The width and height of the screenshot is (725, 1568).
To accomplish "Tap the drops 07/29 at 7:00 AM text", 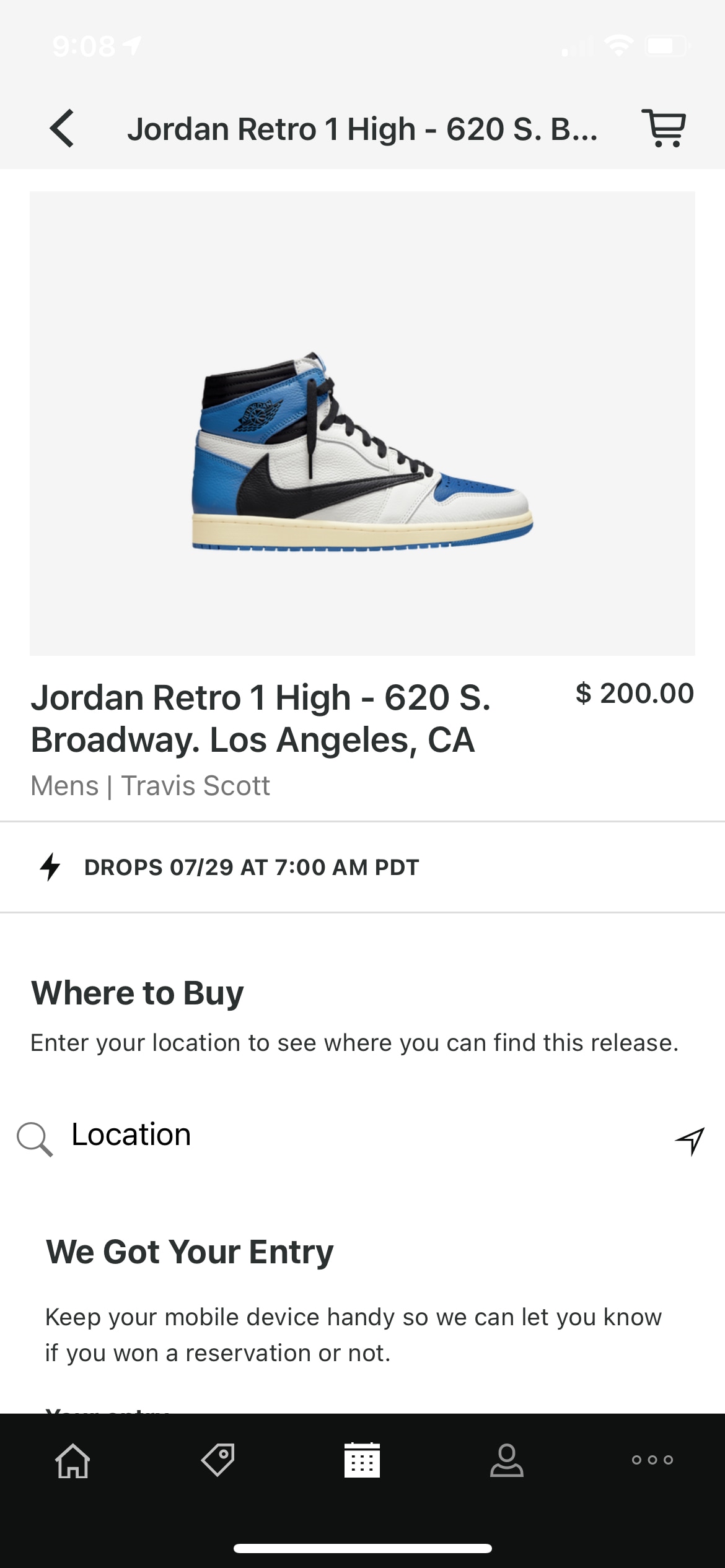I will click(252, 867).
